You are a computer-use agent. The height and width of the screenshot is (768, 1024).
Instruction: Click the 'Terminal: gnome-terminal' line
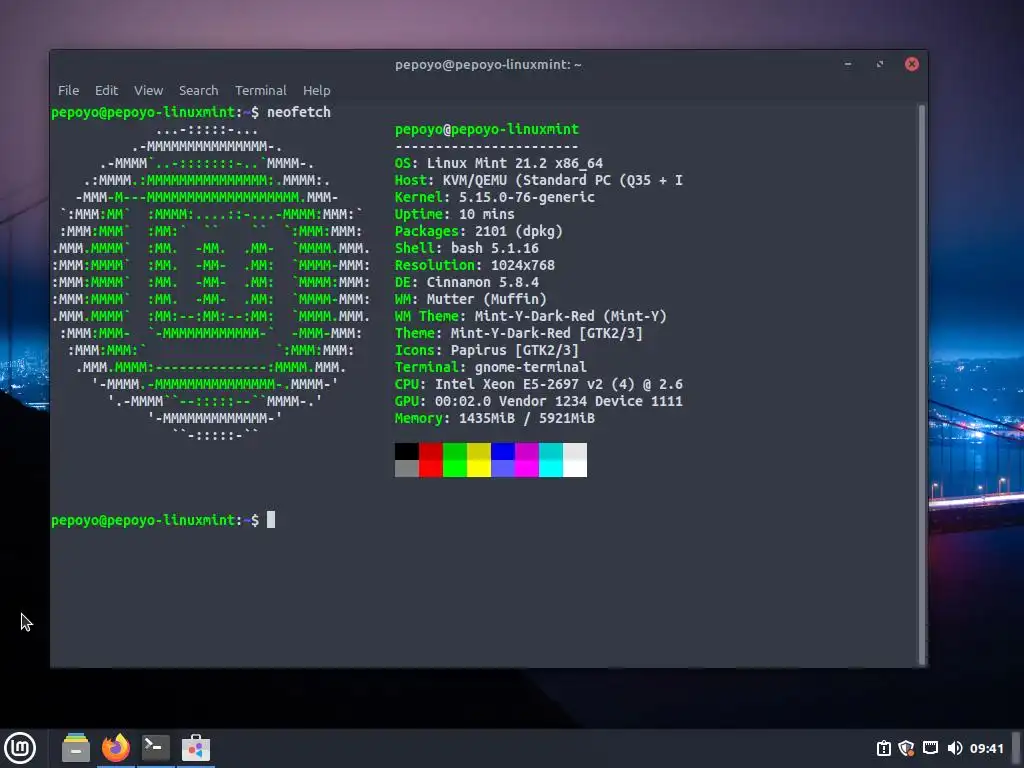490,367
